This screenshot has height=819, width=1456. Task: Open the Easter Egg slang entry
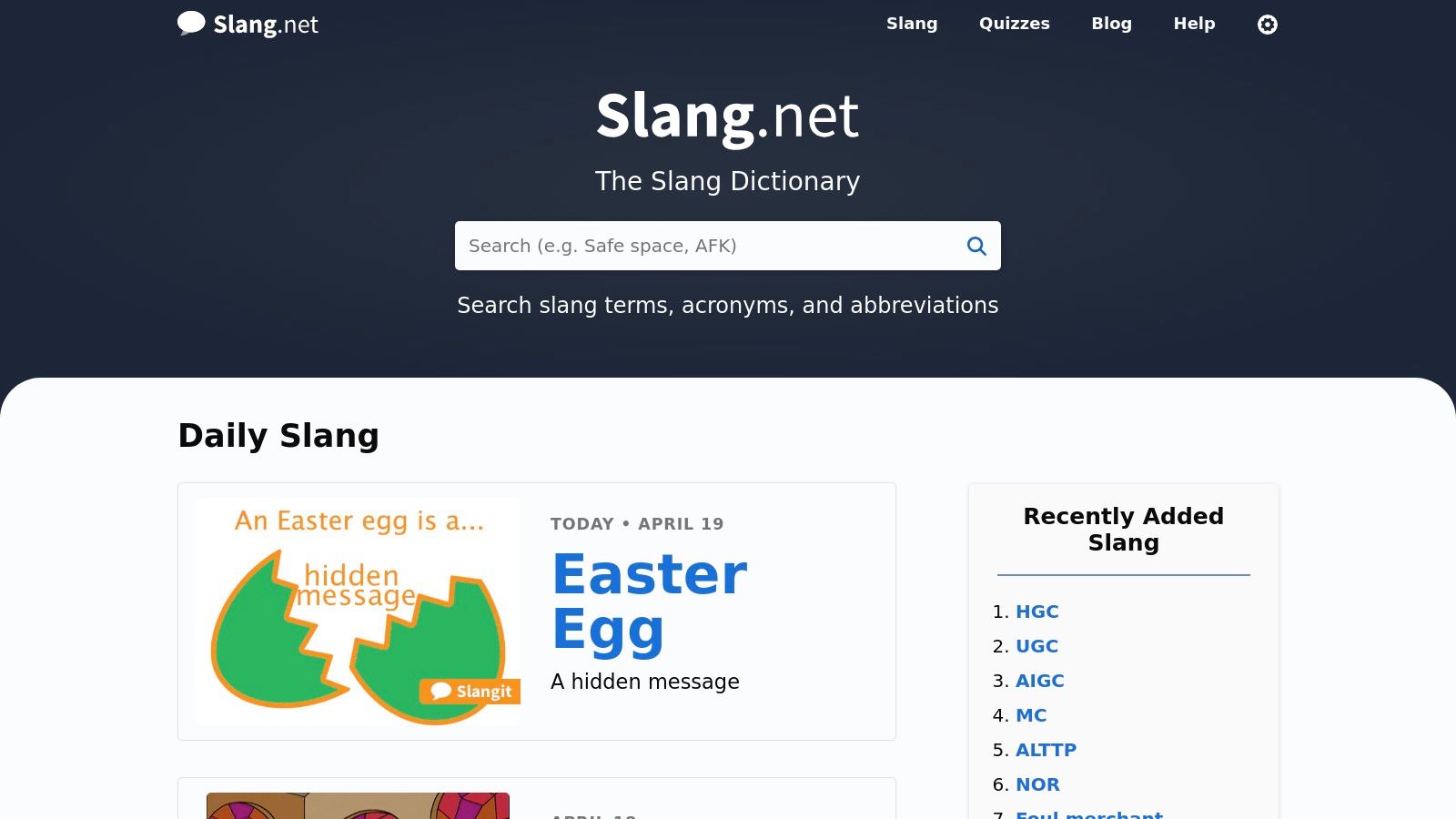pos(650,601)
